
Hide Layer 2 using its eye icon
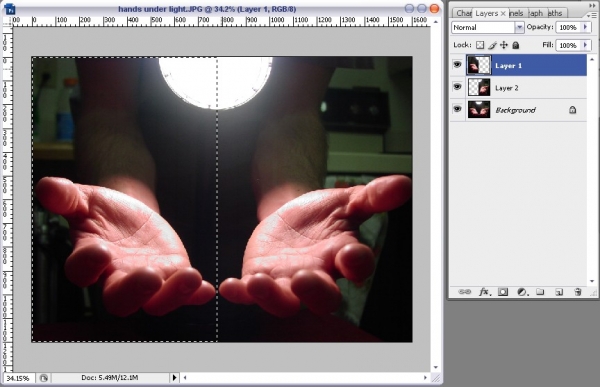click(x=457, y=87)
